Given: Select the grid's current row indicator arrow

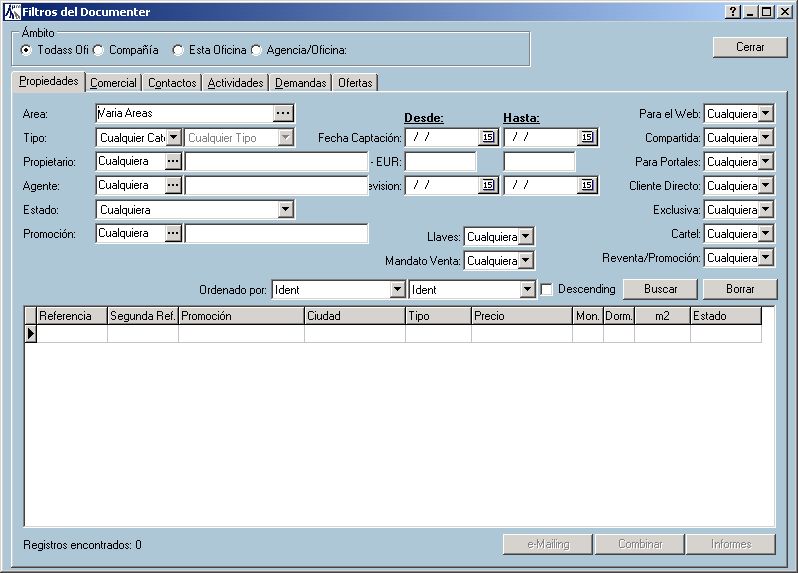Looking at the screenshot, I should (31, 334).
